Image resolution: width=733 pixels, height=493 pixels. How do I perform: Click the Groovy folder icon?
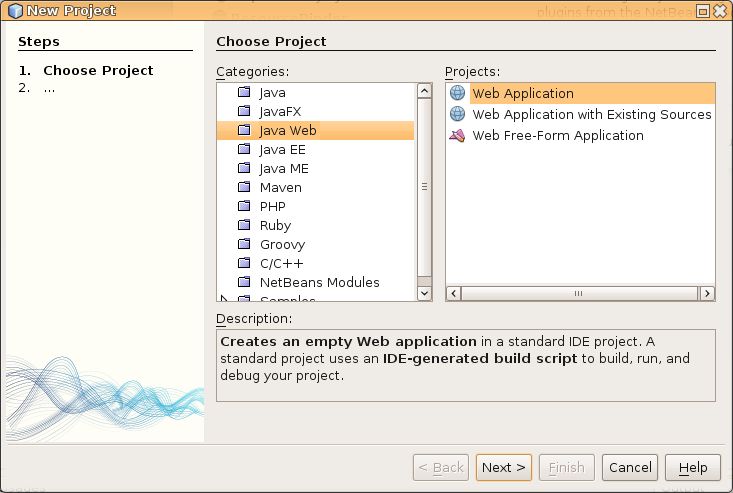coord(244,244)
